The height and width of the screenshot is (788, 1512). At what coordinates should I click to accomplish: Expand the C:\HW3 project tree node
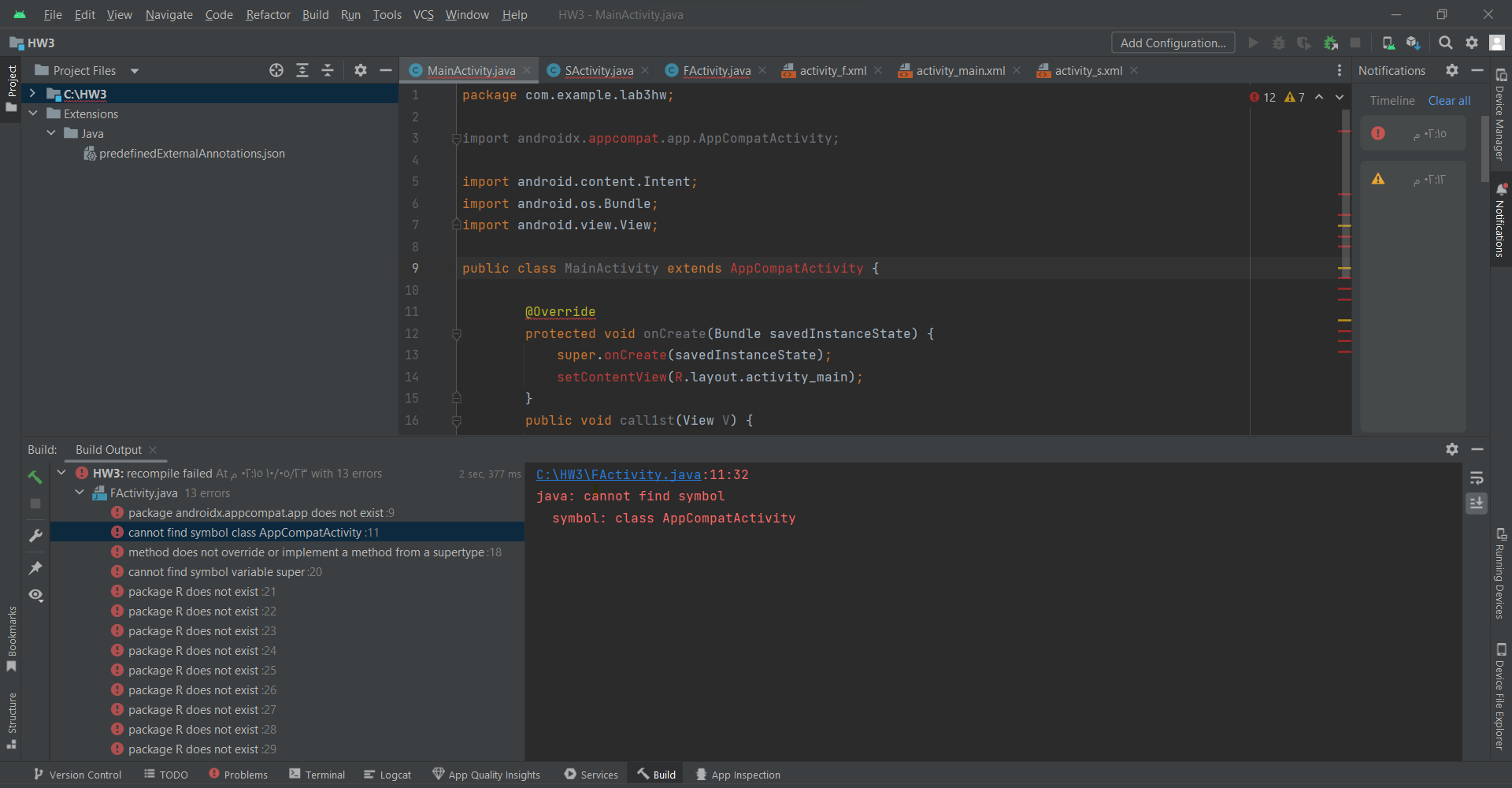click(32, 94)
